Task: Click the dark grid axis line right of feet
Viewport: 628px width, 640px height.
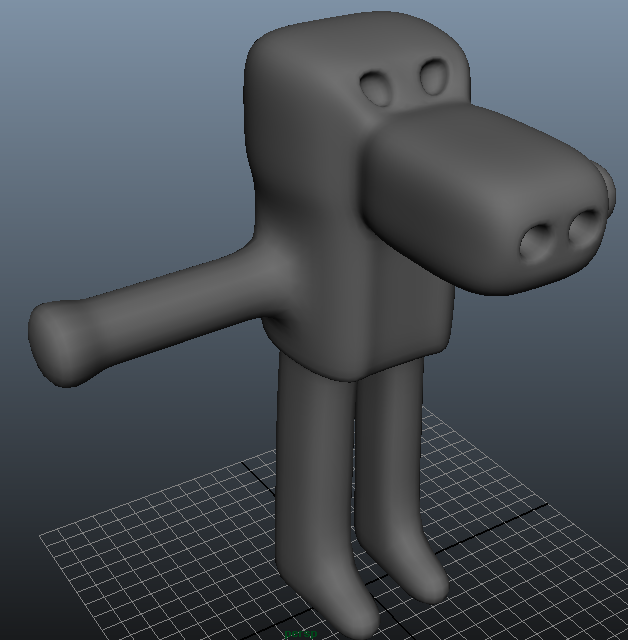Action: click(500, 520)
